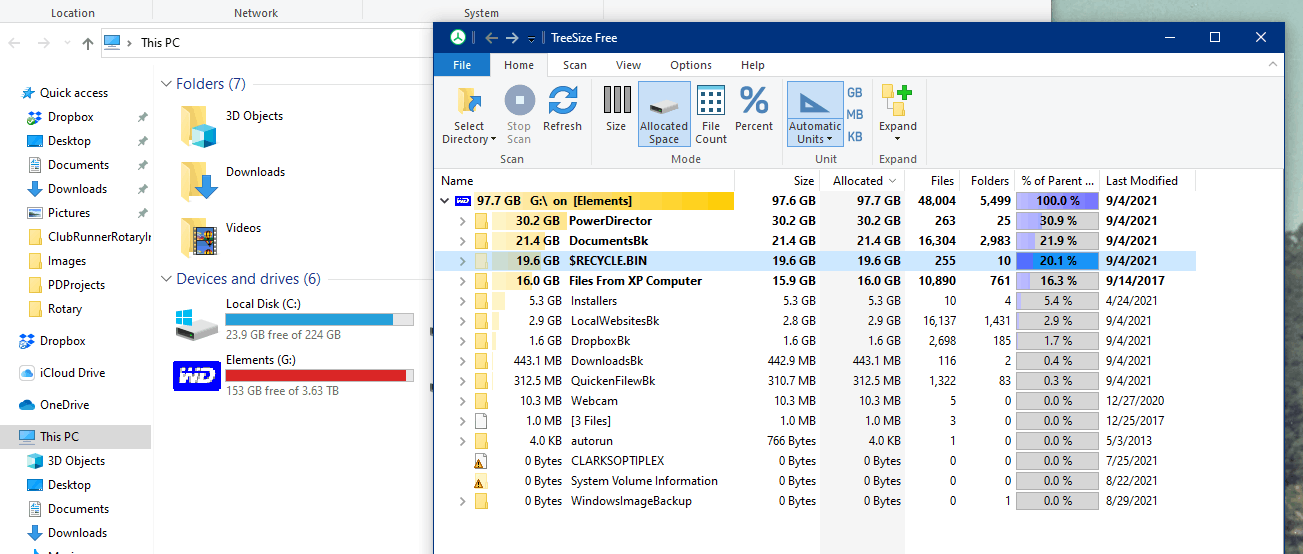Expand the LocalWebsitesBk folder node

462,321
